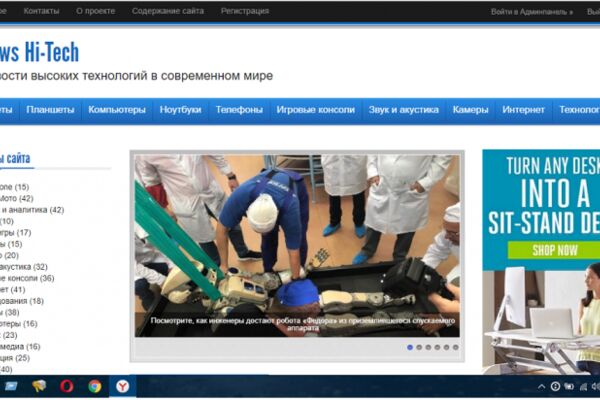
Task: Open sidebar link ending 'теры (16)'
Action: point(19,324)
